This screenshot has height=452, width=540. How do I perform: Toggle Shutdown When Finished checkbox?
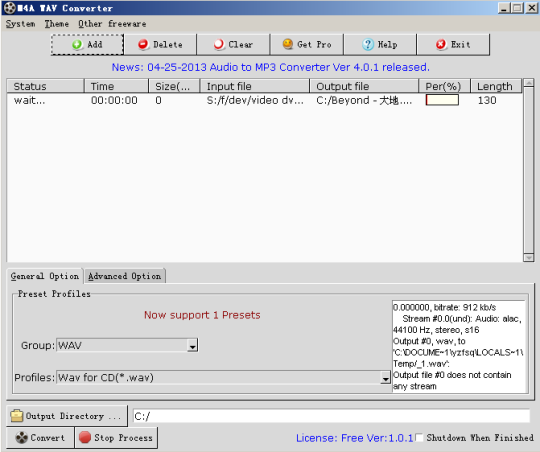coord(419,437)
